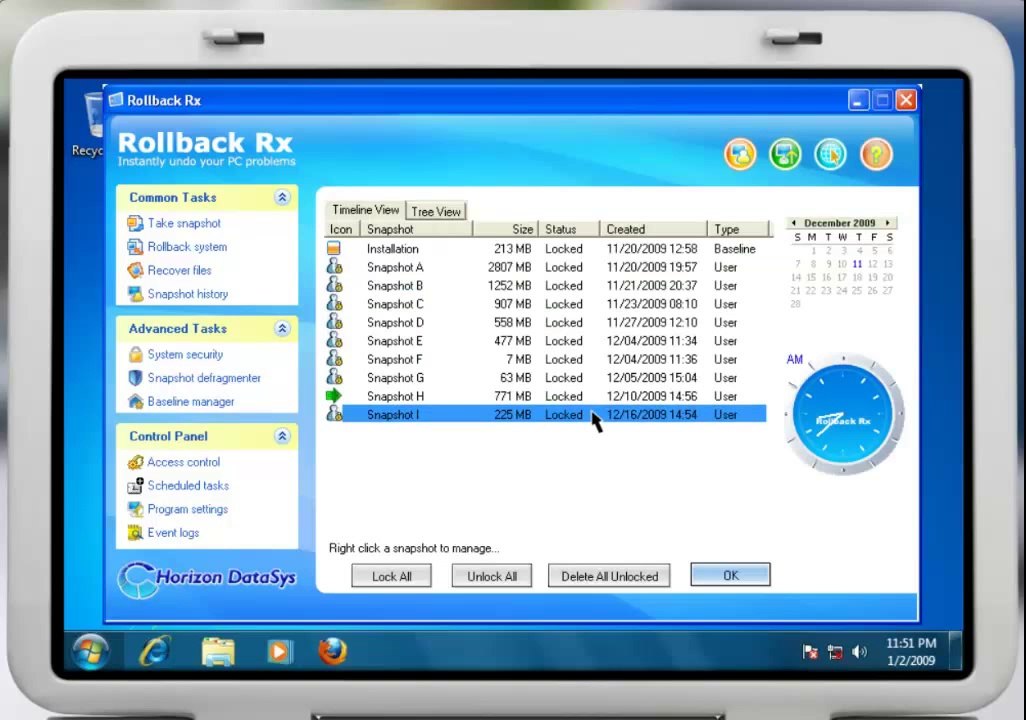This screenshot has height=720, width=1026.
Task: Collapse the Common Tasks panel
Action: pyautogui.click(x=282, y=197)
